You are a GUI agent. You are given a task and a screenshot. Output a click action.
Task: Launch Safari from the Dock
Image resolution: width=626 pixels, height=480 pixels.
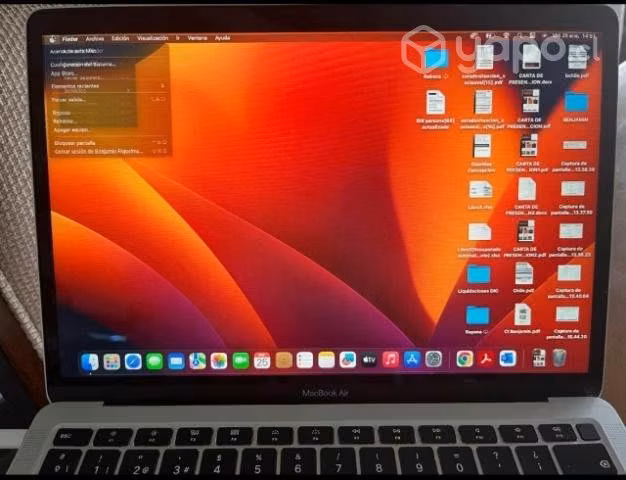[133, 362]
